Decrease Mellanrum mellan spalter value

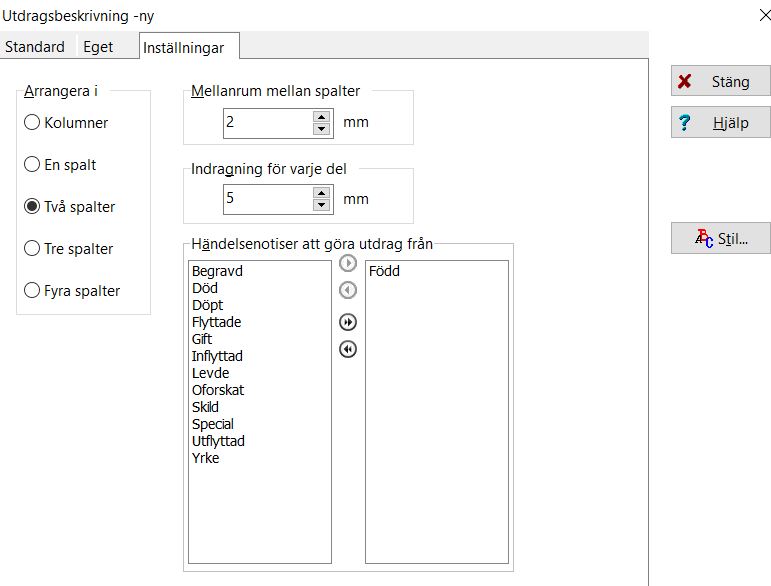321,129
